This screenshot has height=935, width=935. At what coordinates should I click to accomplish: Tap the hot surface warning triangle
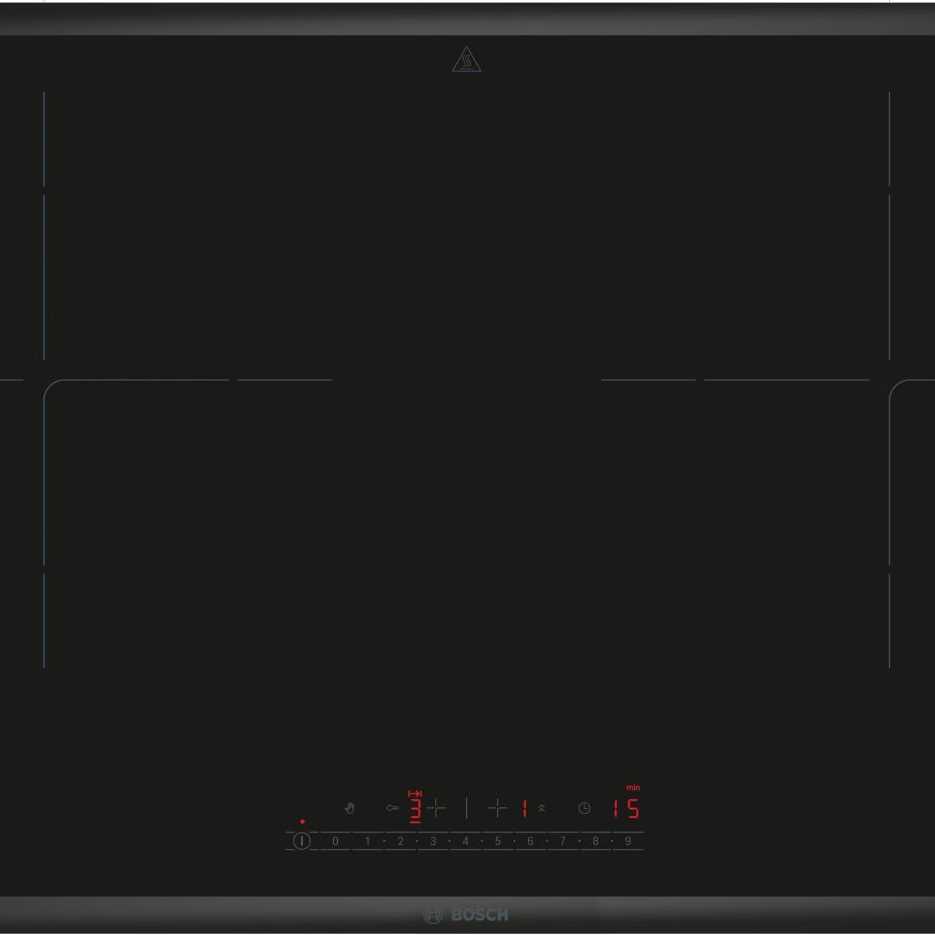467,61
